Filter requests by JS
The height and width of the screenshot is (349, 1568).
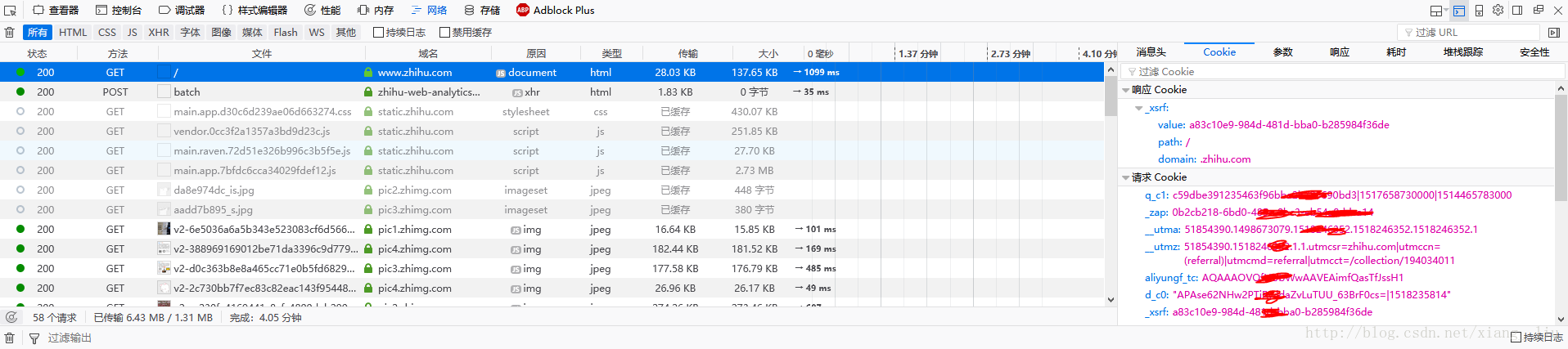(133, 33)
